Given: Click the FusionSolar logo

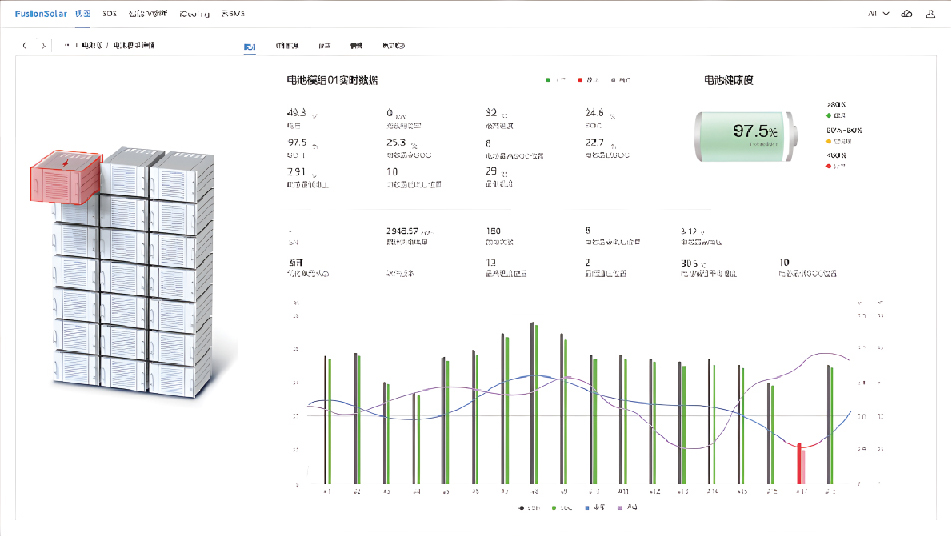Looking at the screenshot, I should click(x=37, y=14).
